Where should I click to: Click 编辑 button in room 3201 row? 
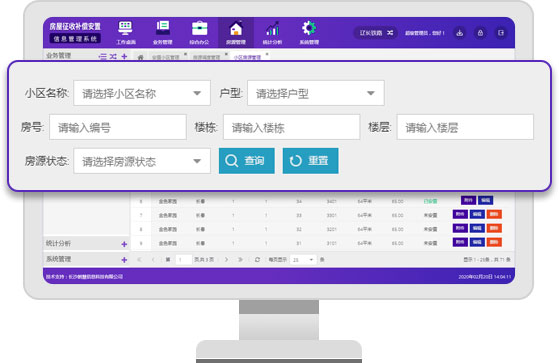click(477, 228)
